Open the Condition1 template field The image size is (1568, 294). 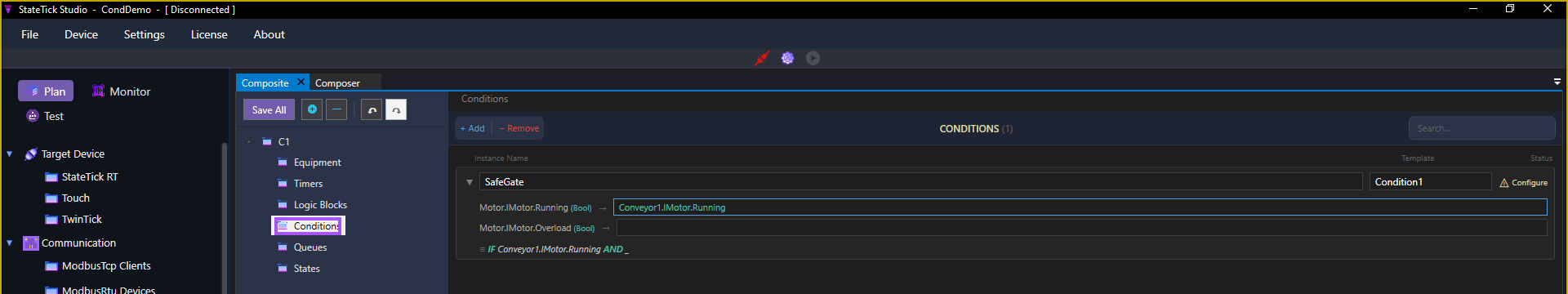click(x=1430, y=182)
